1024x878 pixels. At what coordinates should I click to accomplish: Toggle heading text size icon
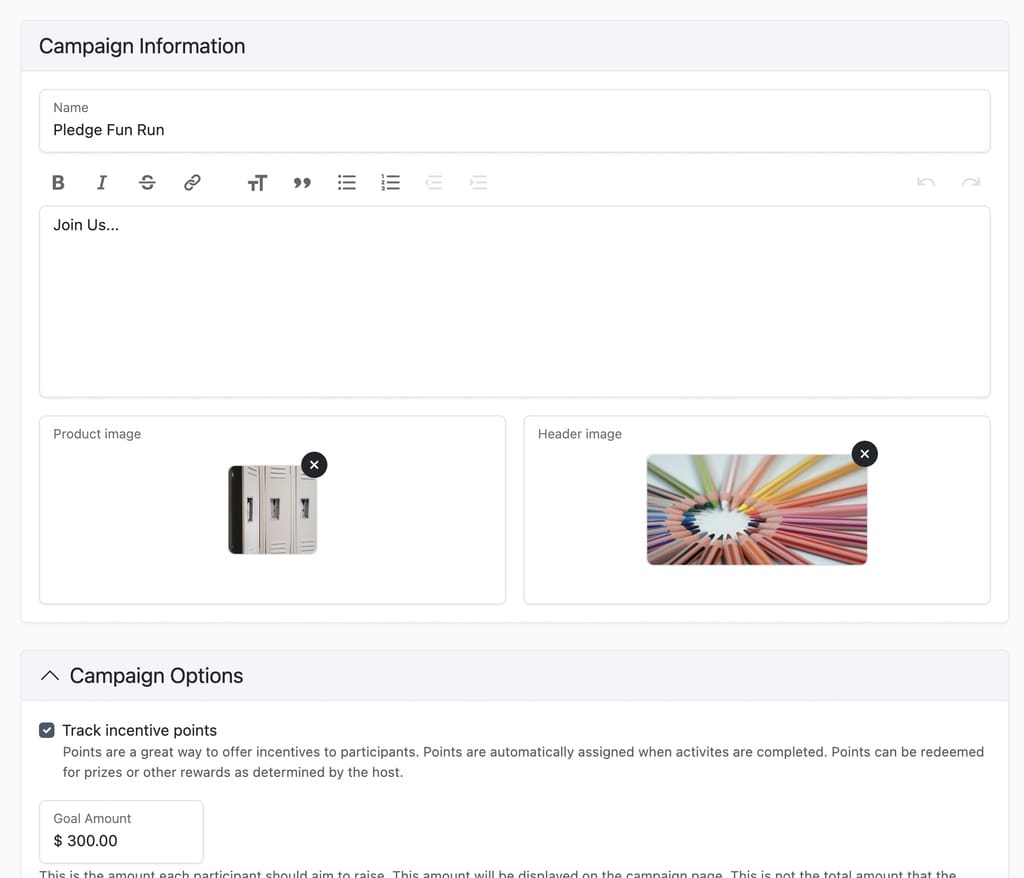click(x=257, y=183)
